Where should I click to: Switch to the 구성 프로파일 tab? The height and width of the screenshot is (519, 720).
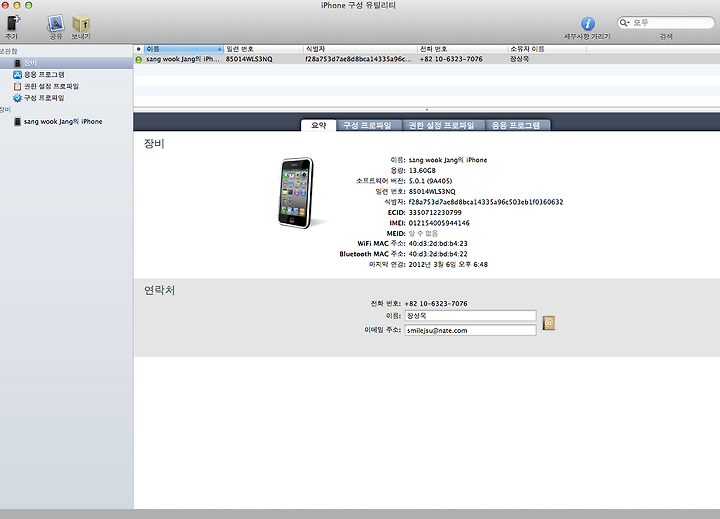367,125
